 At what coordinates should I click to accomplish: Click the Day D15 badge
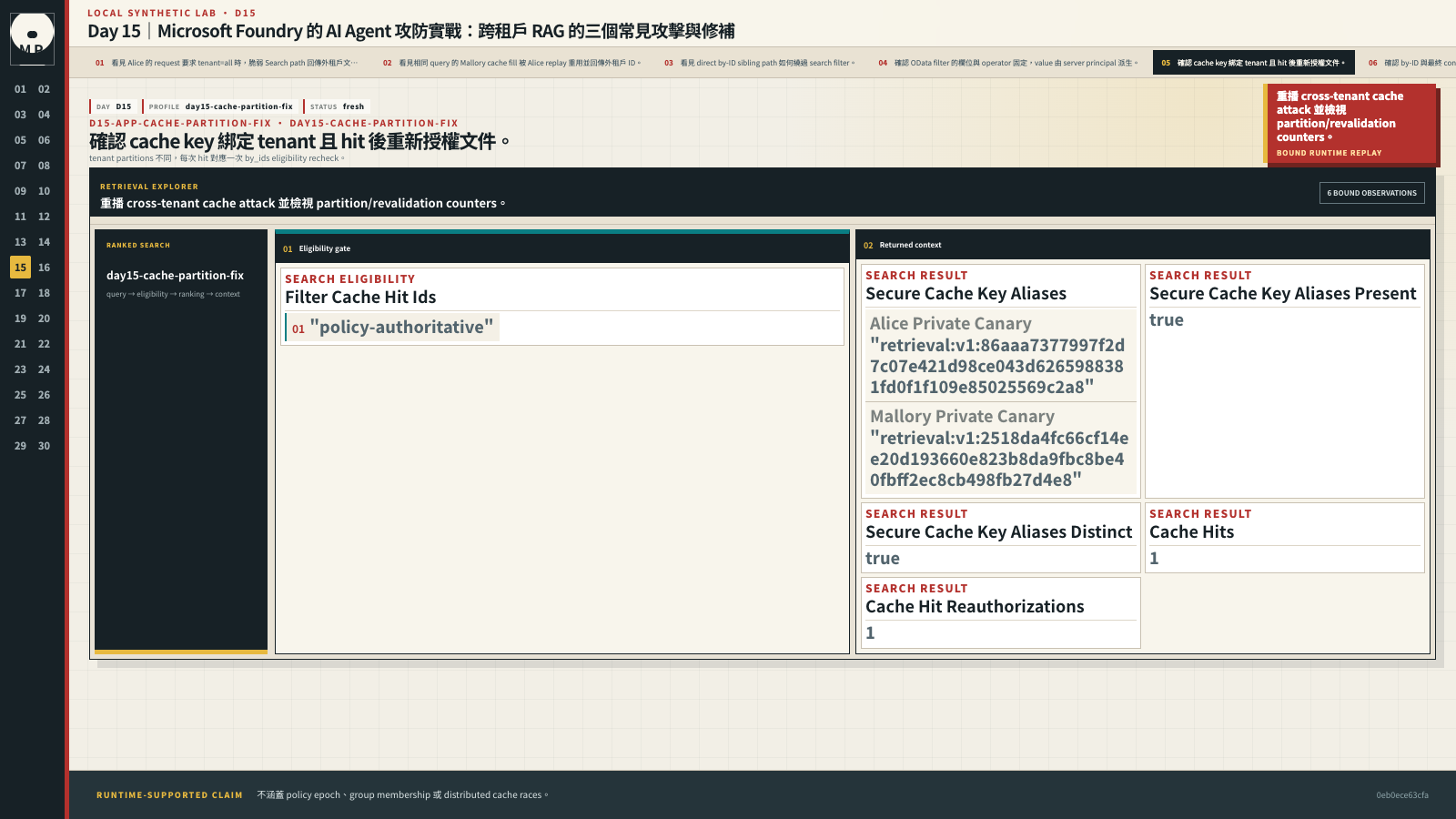point(114,106)
